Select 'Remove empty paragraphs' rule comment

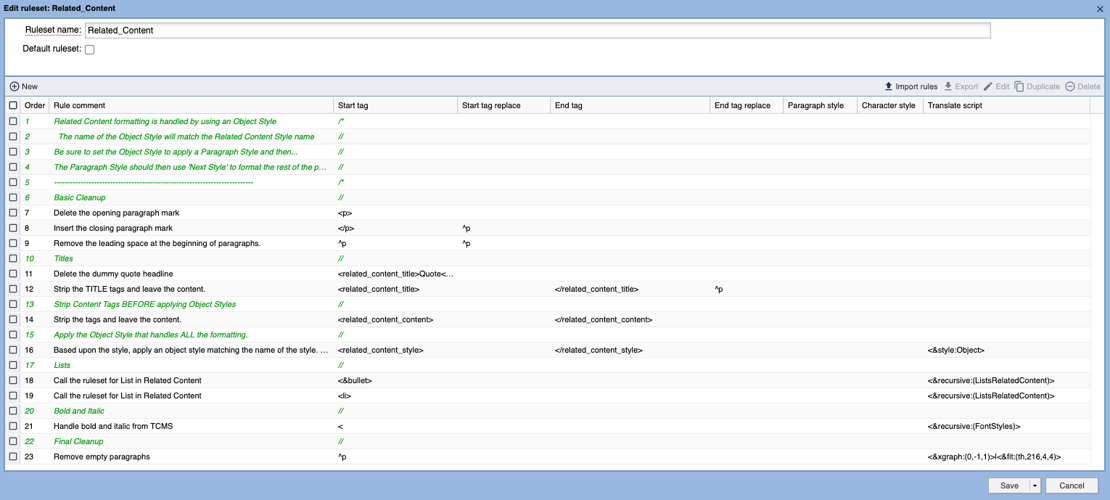tap(102, 457)
